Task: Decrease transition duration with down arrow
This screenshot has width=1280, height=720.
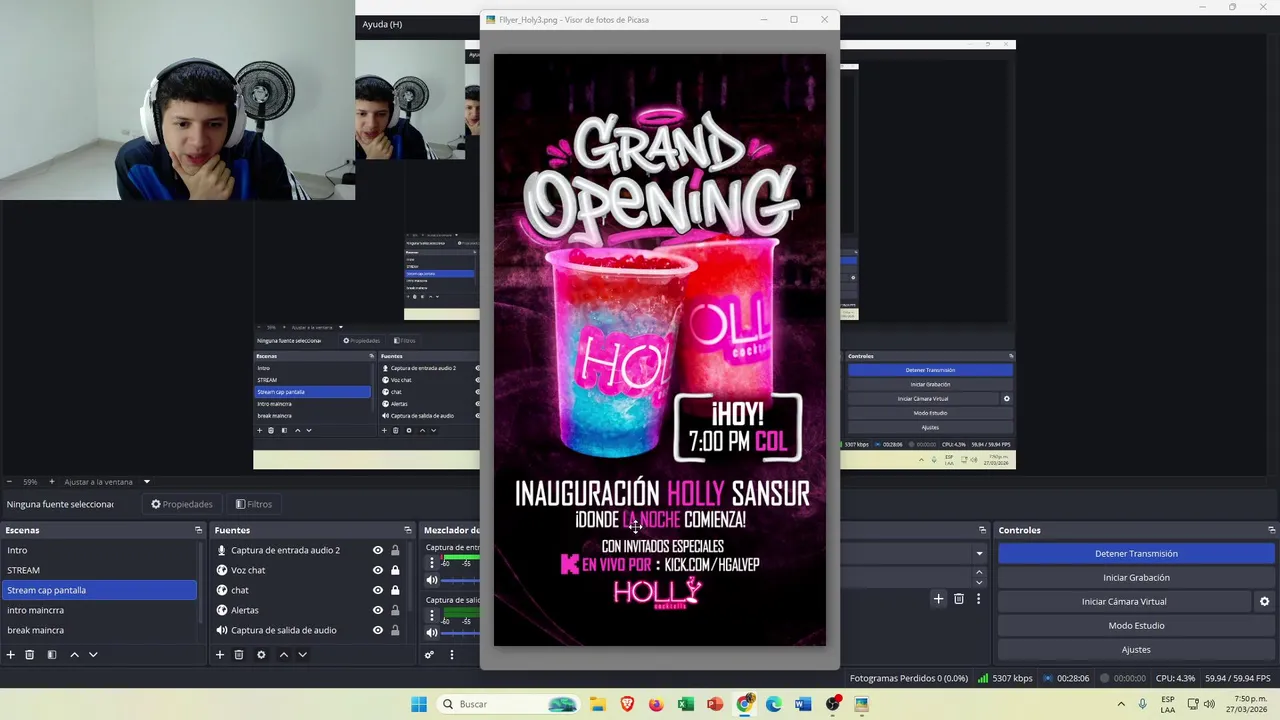Action: point(979,582)
